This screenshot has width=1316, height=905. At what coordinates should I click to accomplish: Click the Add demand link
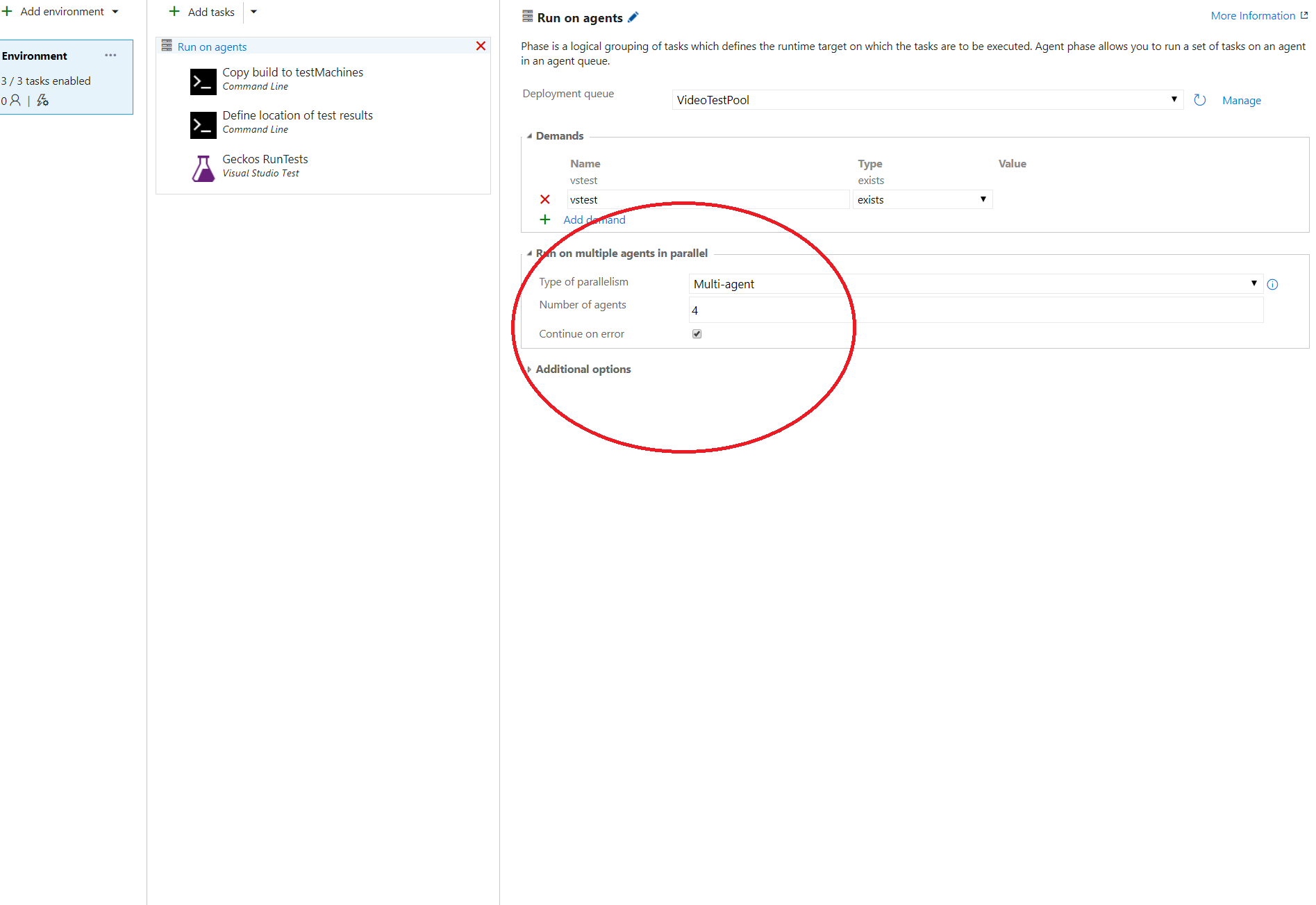pyautogui.click(x=594, y=220)
